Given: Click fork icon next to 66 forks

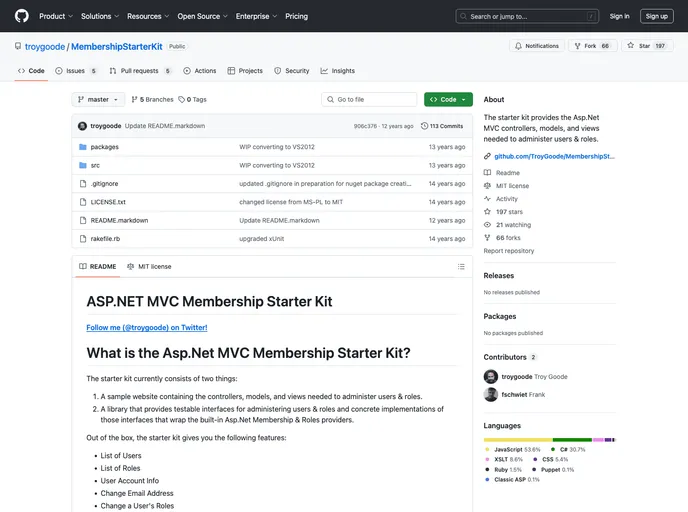Looking at the screenshot, I should pos(487,238).
